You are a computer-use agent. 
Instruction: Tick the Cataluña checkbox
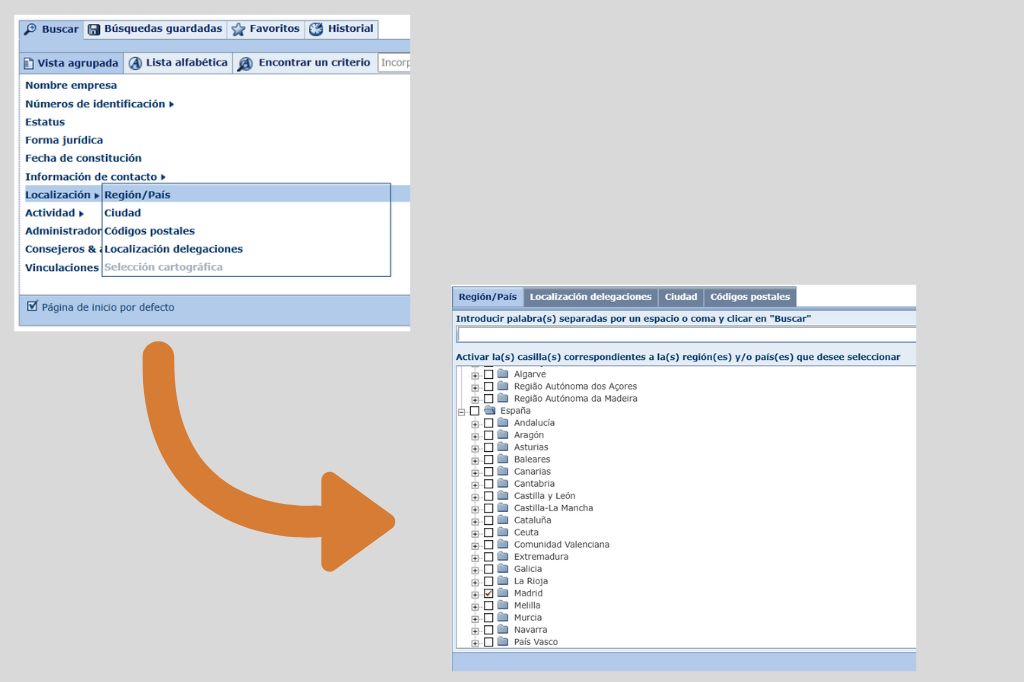click(x=489, y=520)
